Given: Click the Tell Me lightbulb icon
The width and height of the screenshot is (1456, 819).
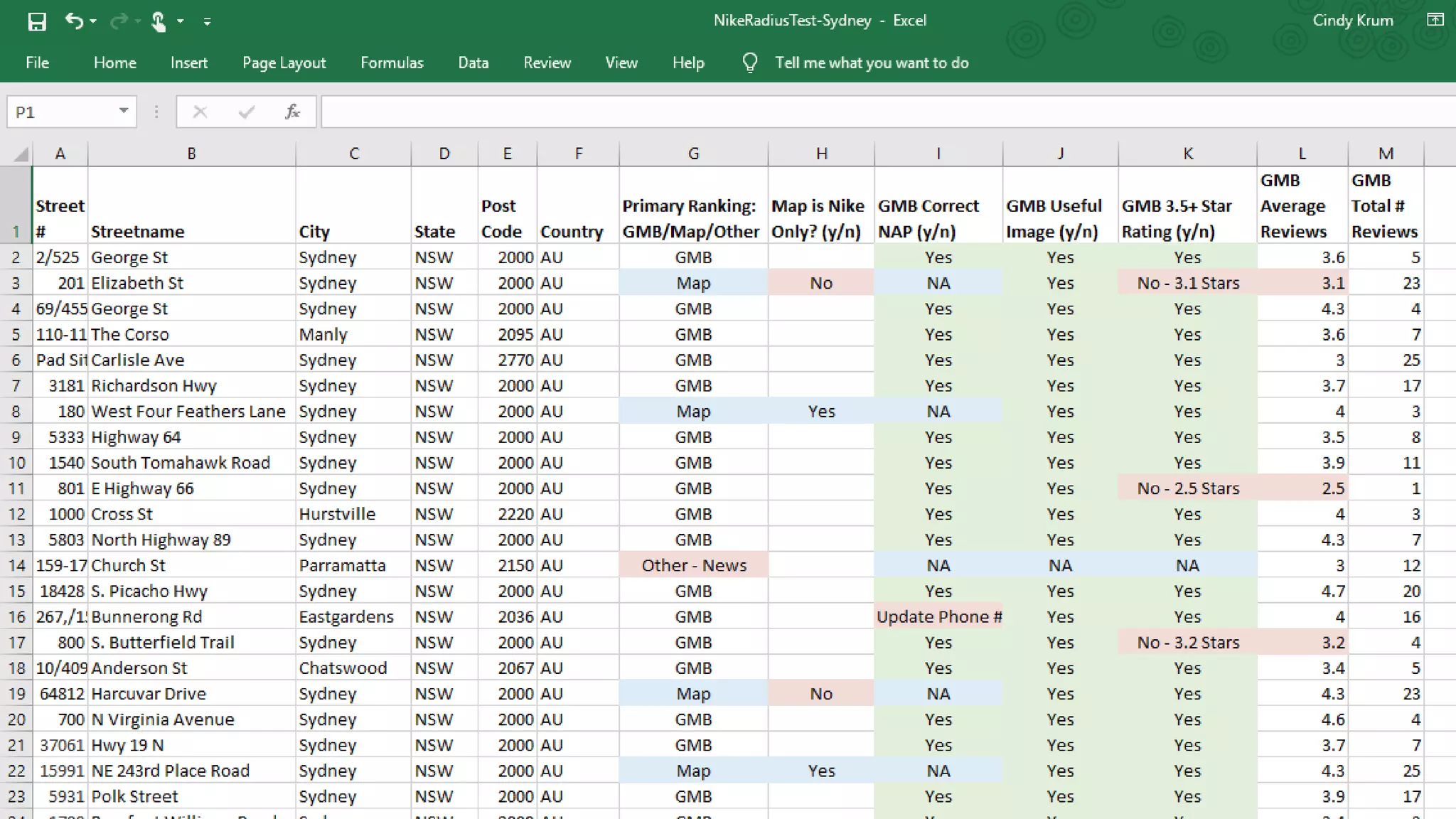Looking at the screenshot, I should pyautogui.click(x=749, y=63).
